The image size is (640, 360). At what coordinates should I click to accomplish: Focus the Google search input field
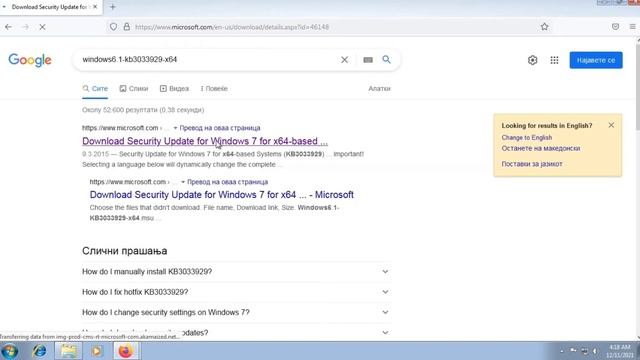pos(208,60)
